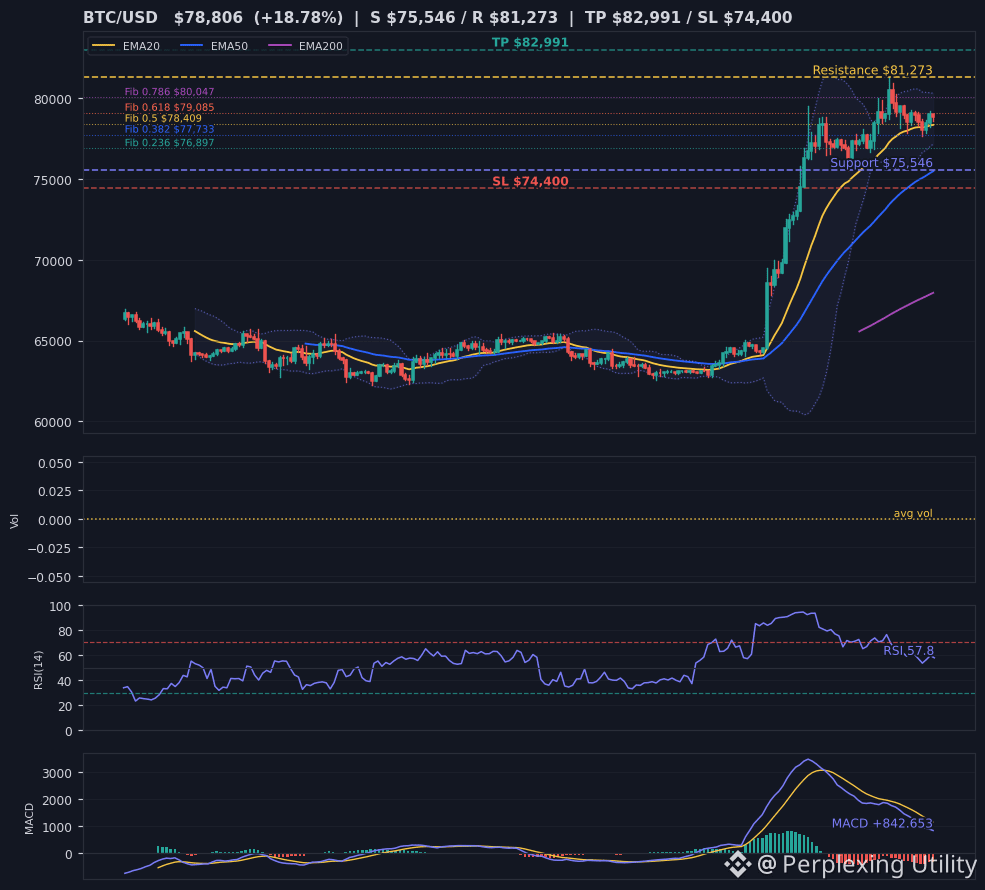Click the 0.000 volume axis tick

coord(55,520)
